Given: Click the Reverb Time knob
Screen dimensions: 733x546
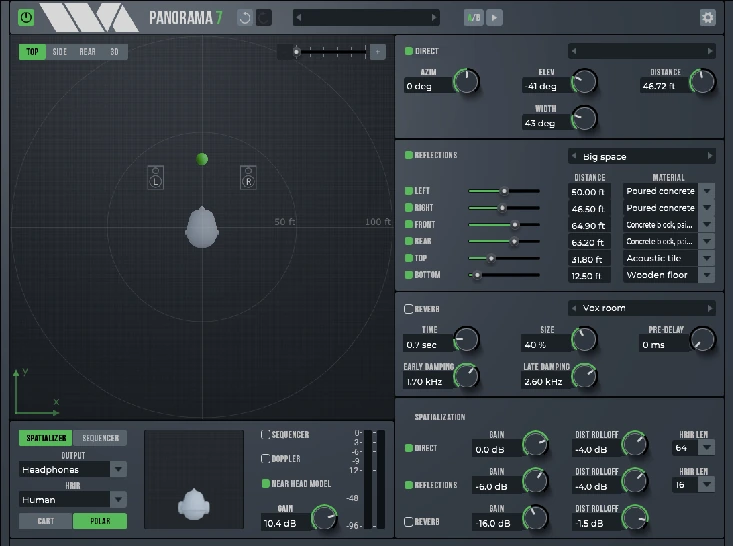Looking at the screenshot, I should (466, 339).
